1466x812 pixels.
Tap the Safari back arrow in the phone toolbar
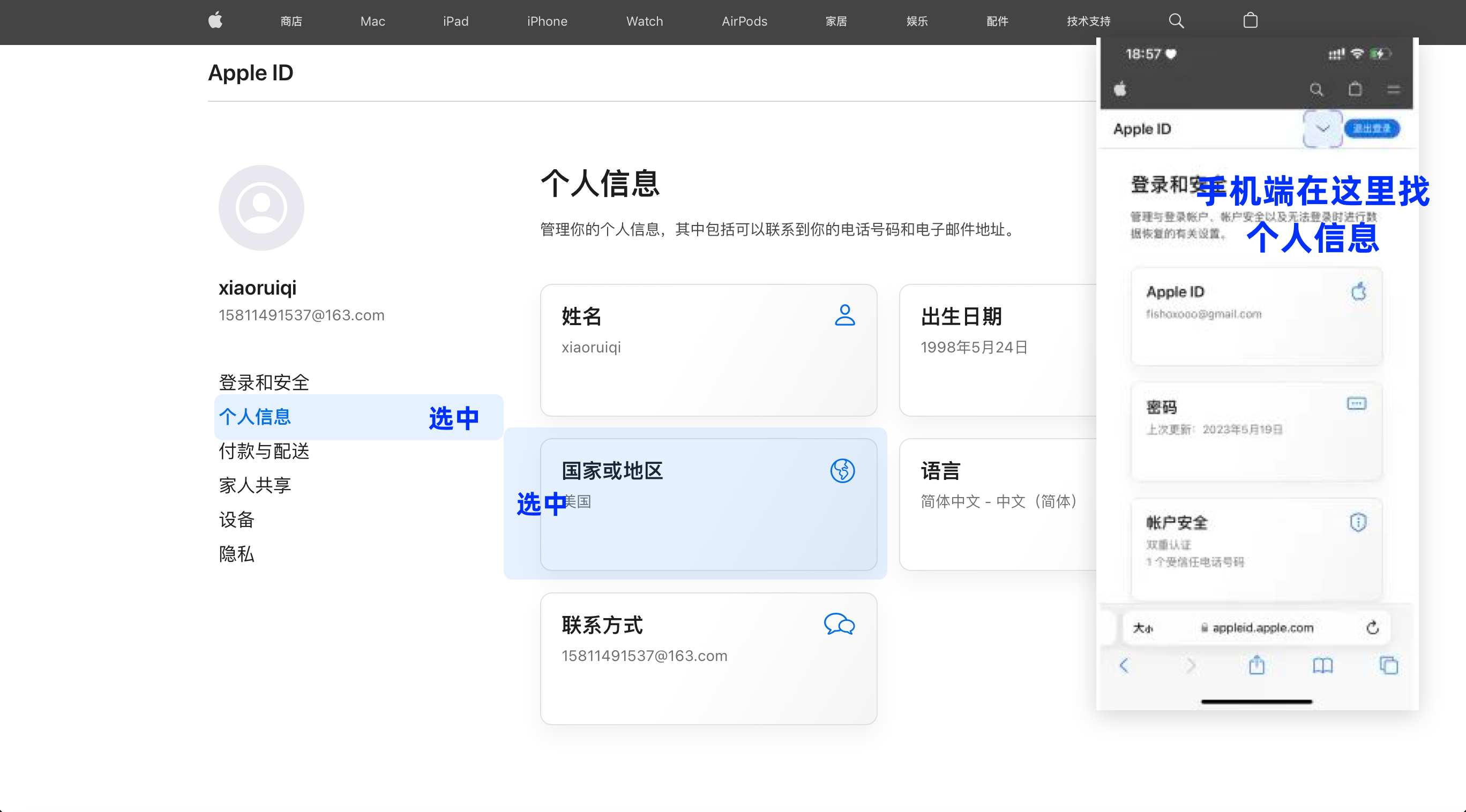point(1124,665)
